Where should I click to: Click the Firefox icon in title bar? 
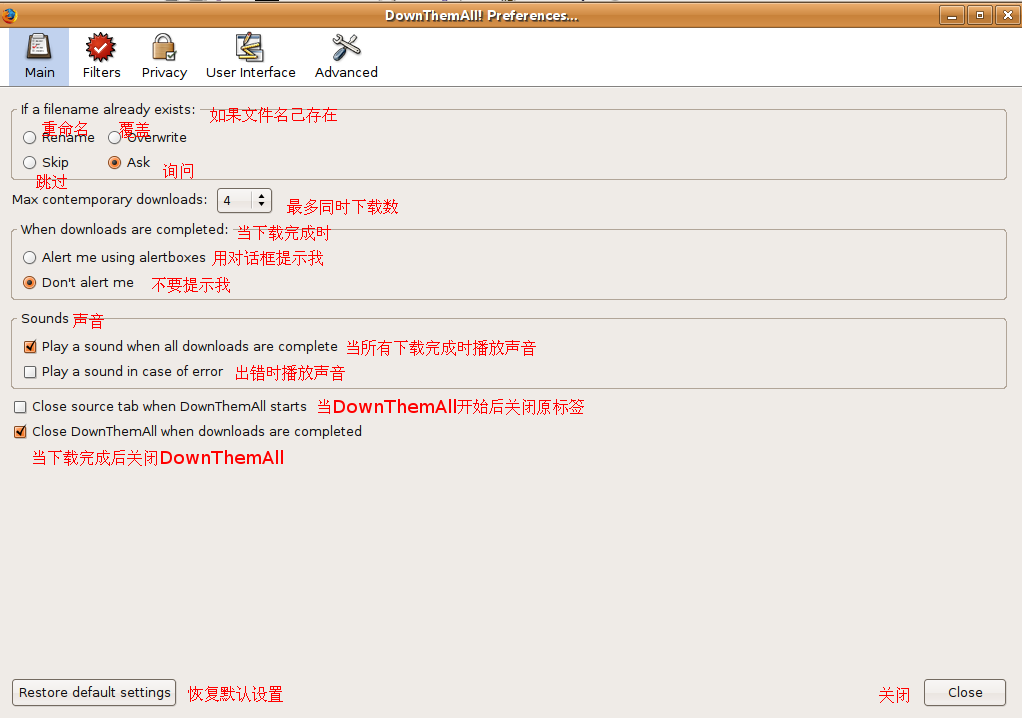(9, 15)
